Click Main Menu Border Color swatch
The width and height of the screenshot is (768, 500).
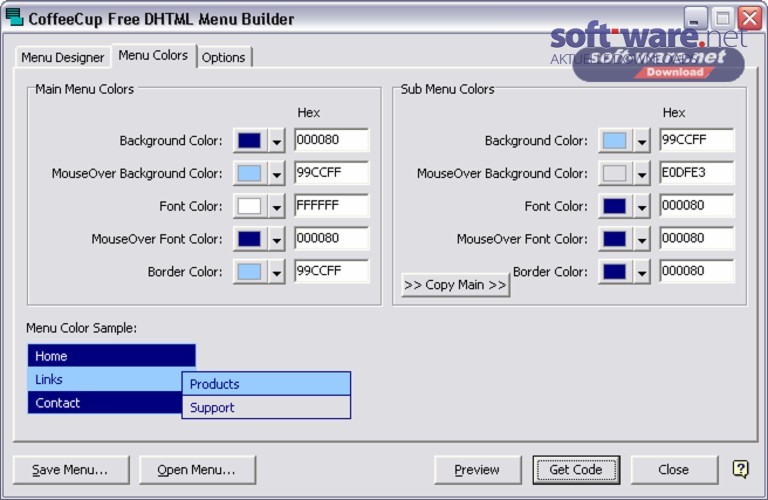tap(249, 272)
